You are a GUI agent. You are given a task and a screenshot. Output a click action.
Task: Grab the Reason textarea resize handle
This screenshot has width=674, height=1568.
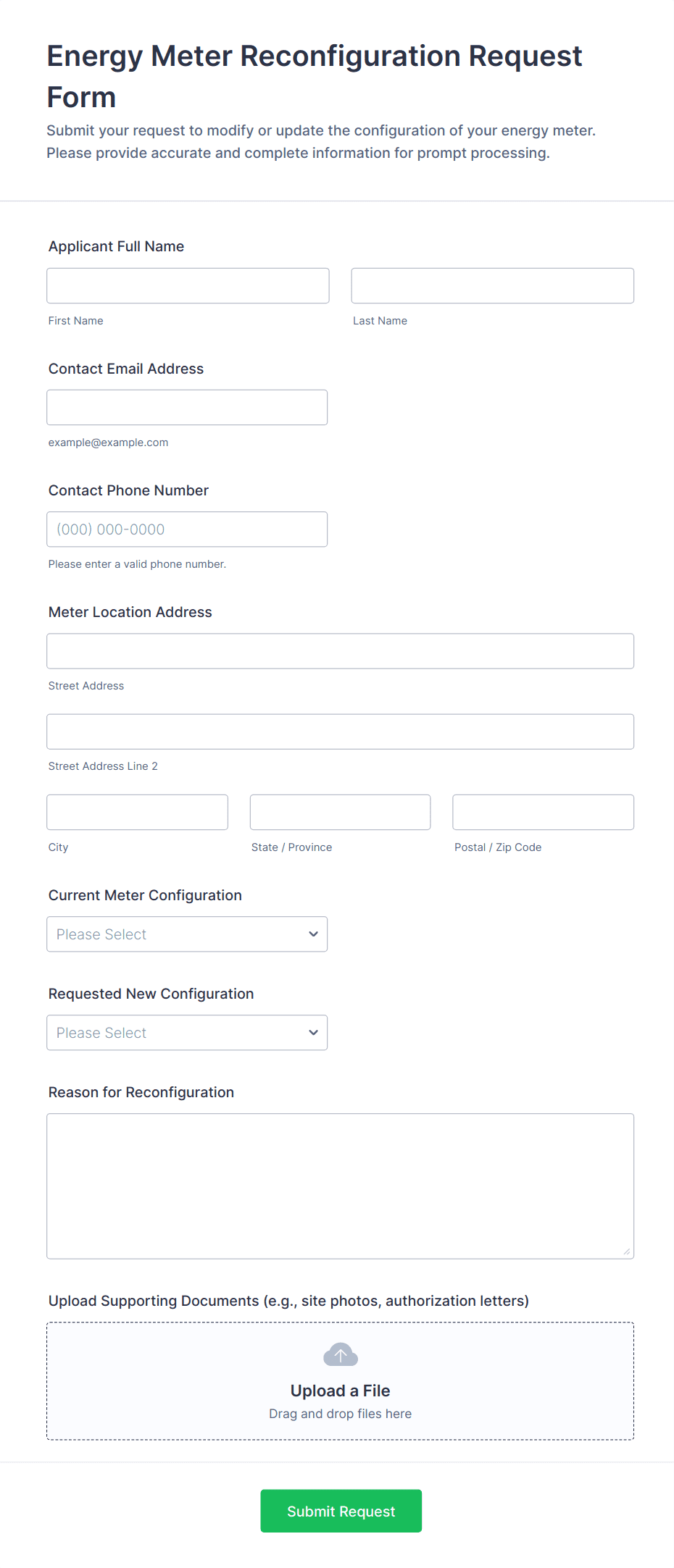[x=626, y=1252]
